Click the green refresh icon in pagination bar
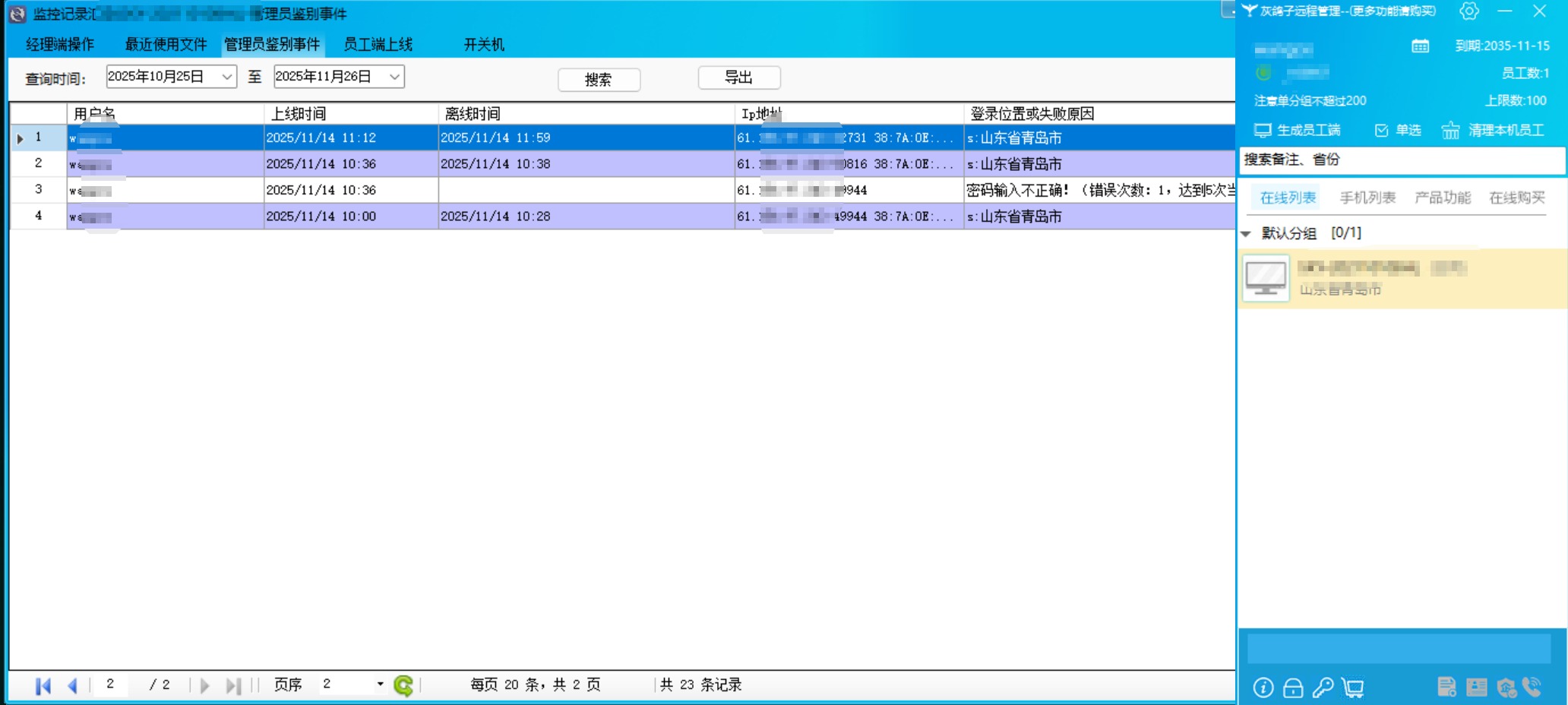This screenshot has width=1568, height=705. [x=403, y=685]
